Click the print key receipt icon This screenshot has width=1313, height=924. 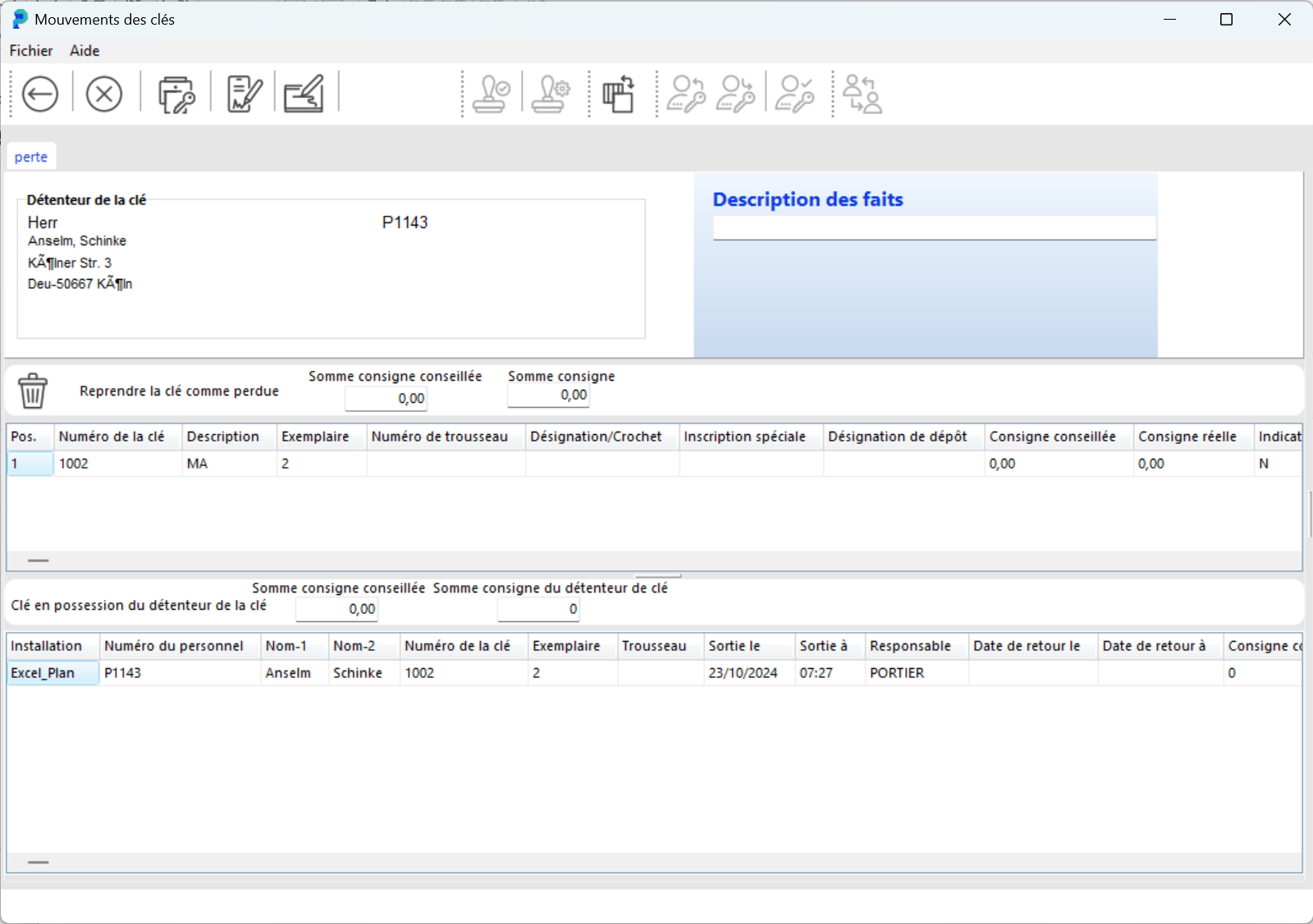tap(176, 94)
